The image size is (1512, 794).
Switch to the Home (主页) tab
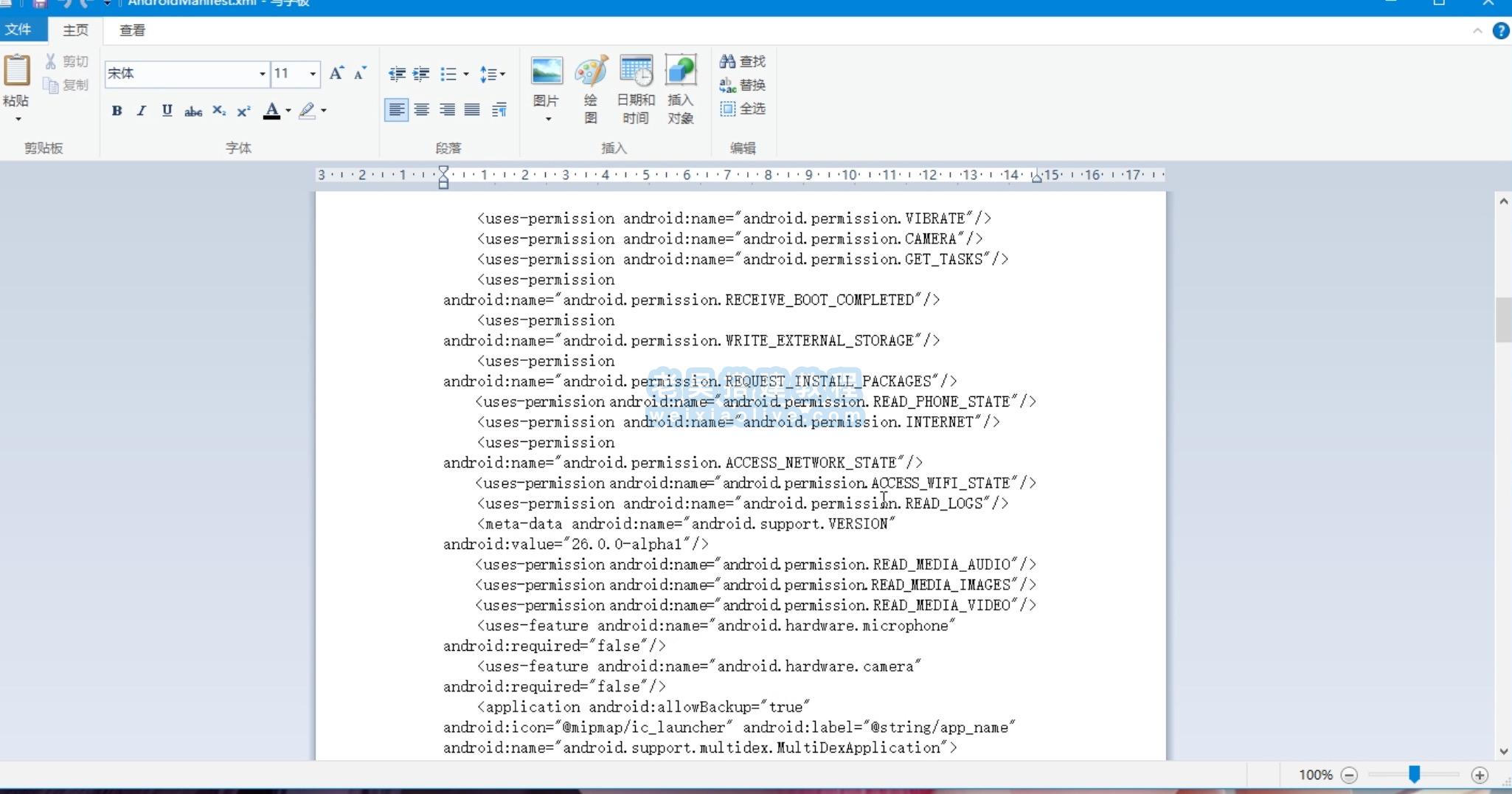click(x=75, y=30)
